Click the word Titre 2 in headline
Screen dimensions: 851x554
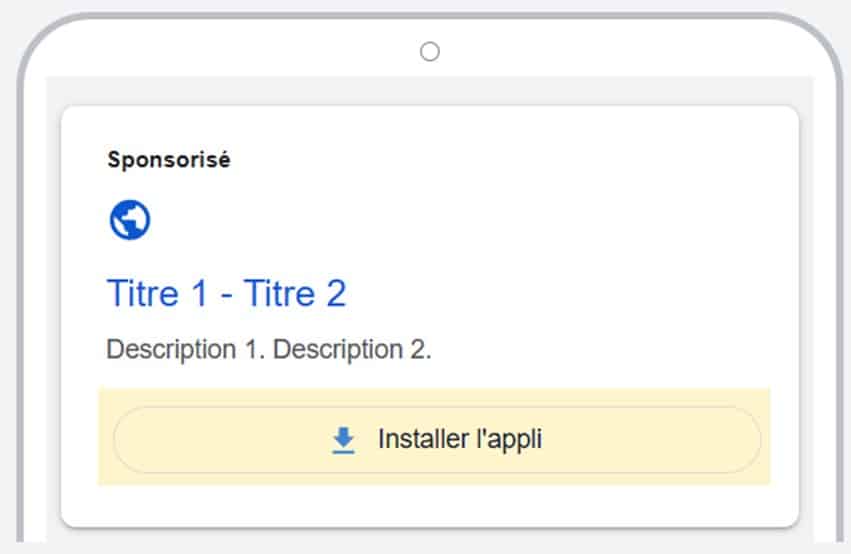click(x=295, y=293)
